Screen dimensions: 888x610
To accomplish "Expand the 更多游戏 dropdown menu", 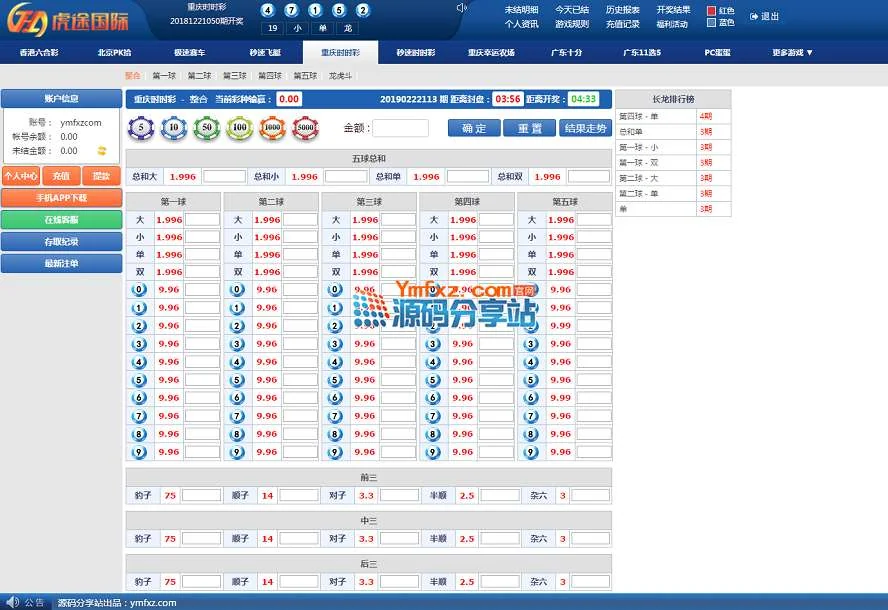I will [792, 53].
